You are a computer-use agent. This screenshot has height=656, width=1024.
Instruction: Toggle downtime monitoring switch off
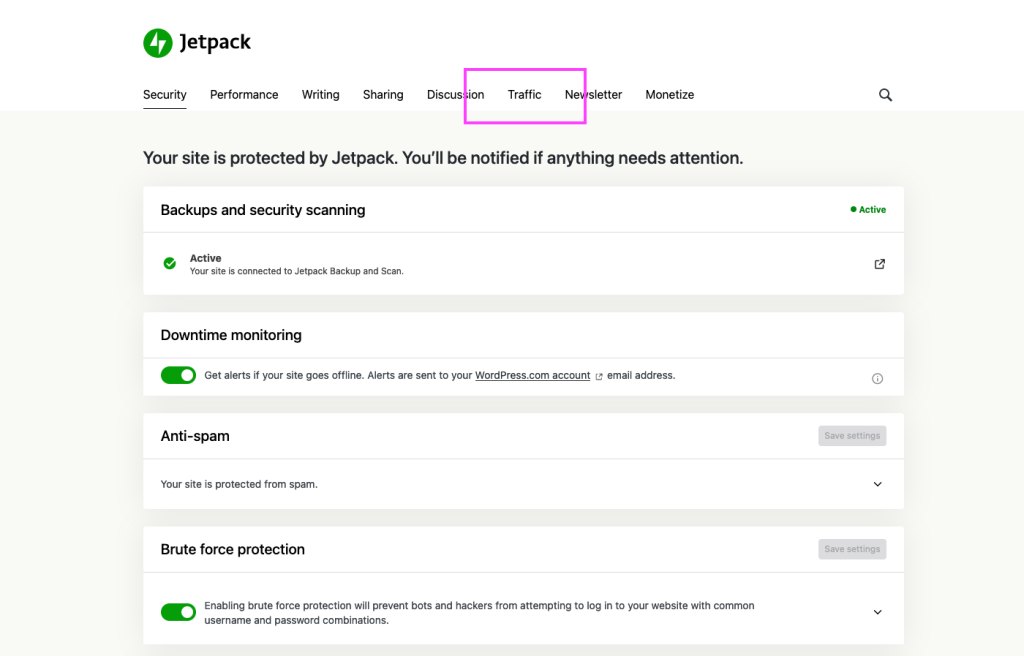click(178, 376)
